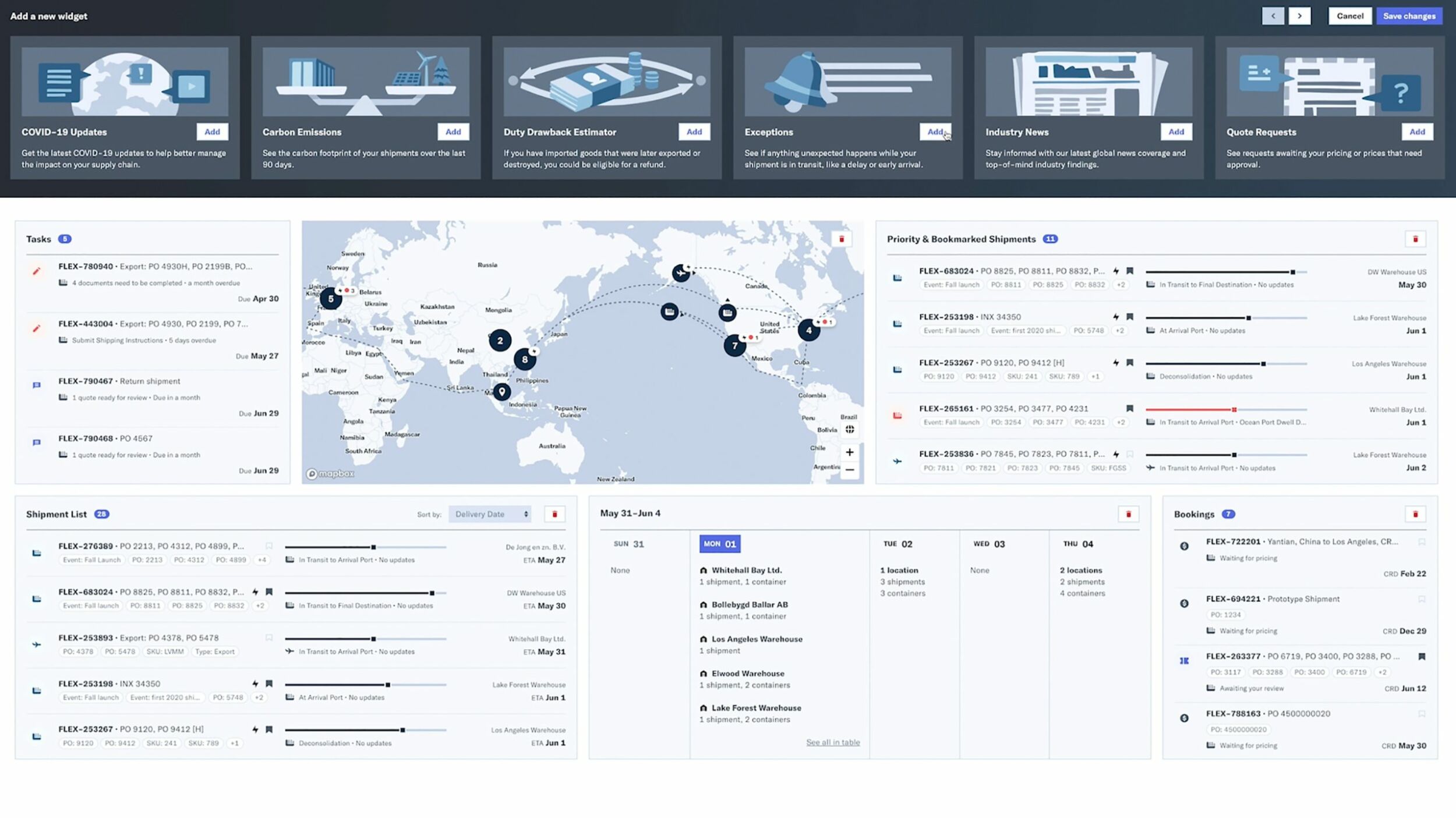The width and height of the screenshot is (1456, 818).
Task: Click the FLEX-683024 progress bar in the Shipment List
Action: (x=365, y=593)
